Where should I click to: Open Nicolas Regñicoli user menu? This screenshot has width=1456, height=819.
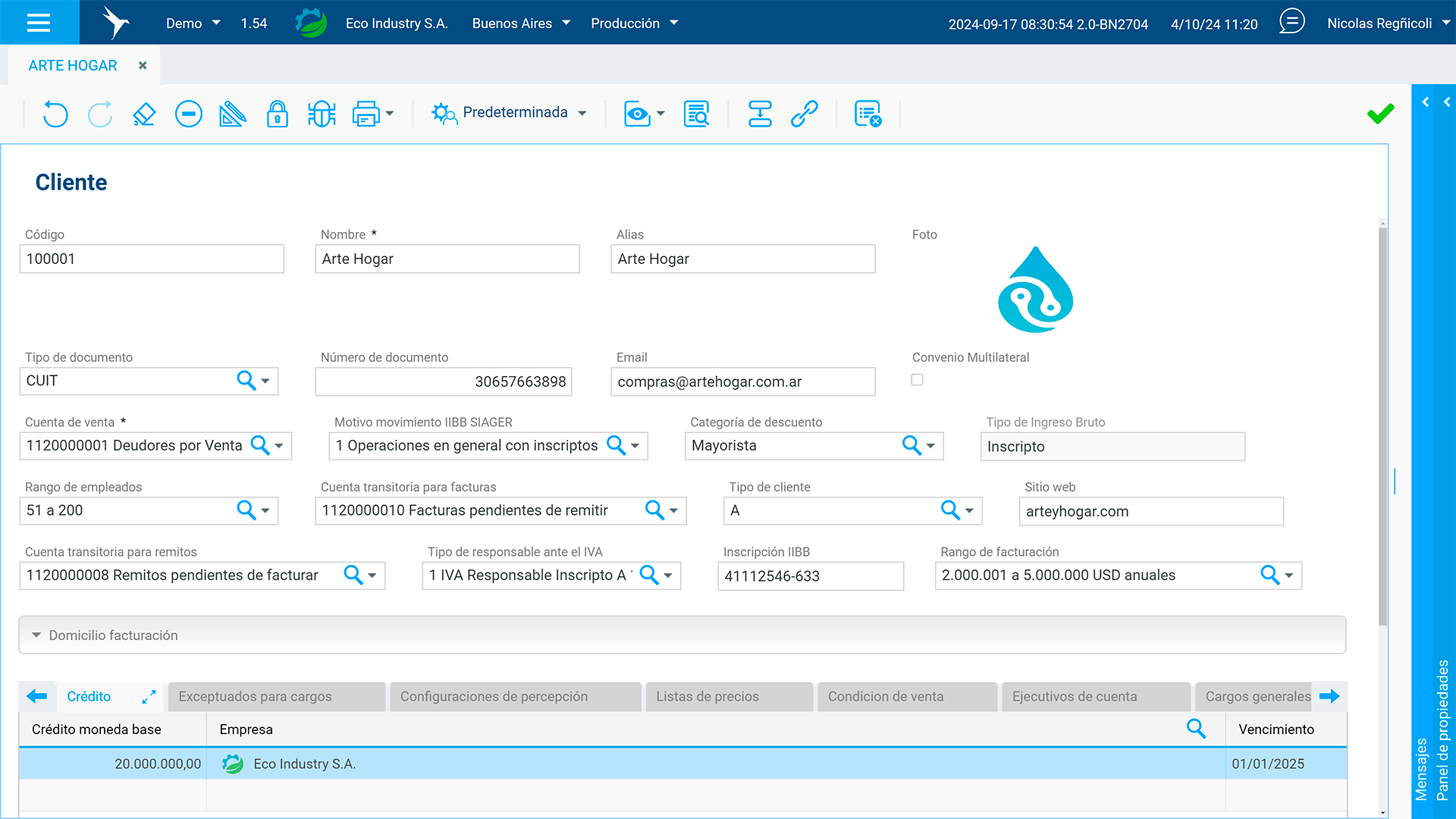pos(1389,24)
